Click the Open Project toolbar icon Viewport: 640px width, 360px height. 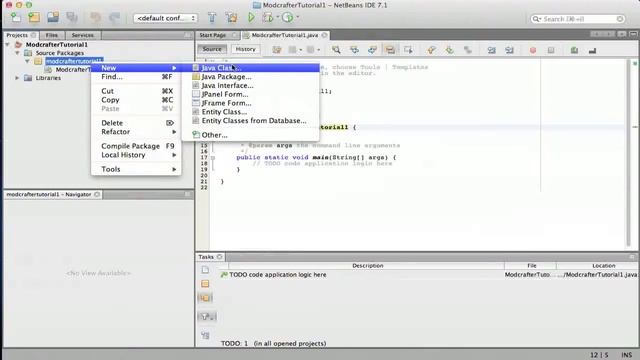[x=53, y=18]
